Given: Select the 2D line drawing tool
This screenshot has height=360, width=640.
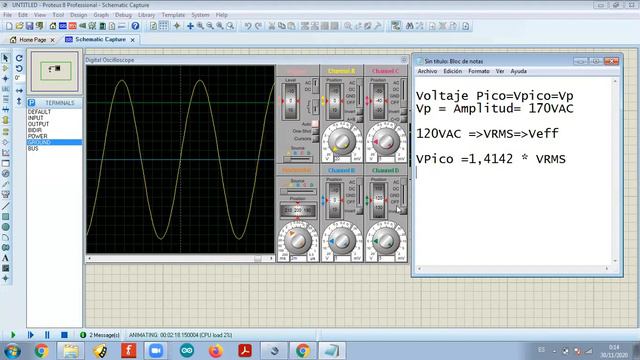Looking at the screenshot, I should pos(5,206).
